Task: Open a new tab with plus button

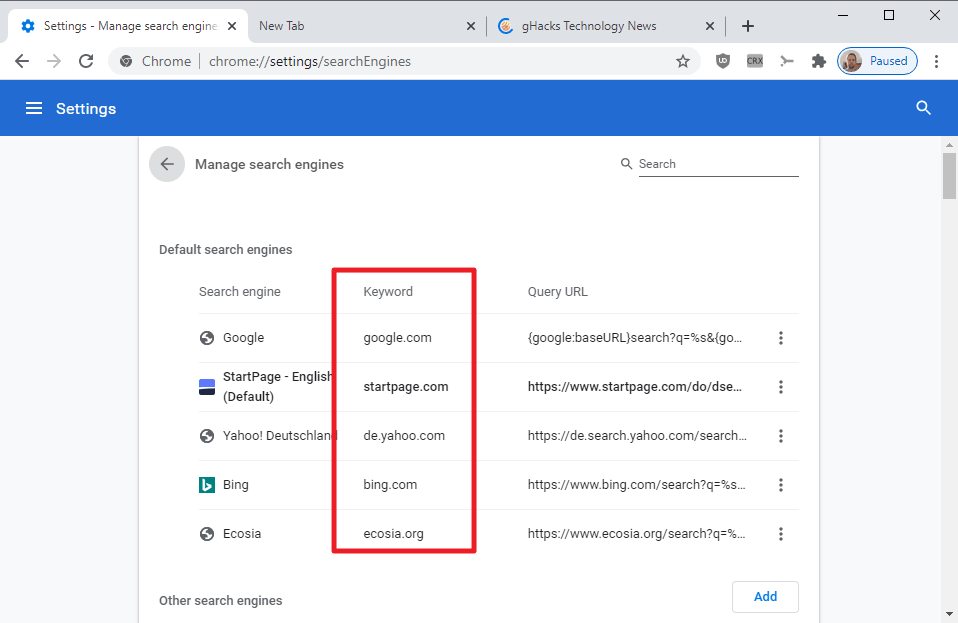Action: [x=748, y=26]
